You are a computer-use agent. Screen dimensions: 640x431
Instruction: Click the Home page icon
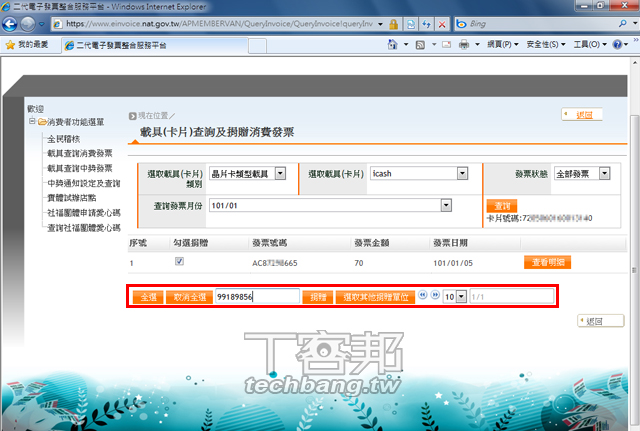click(392, 44)
